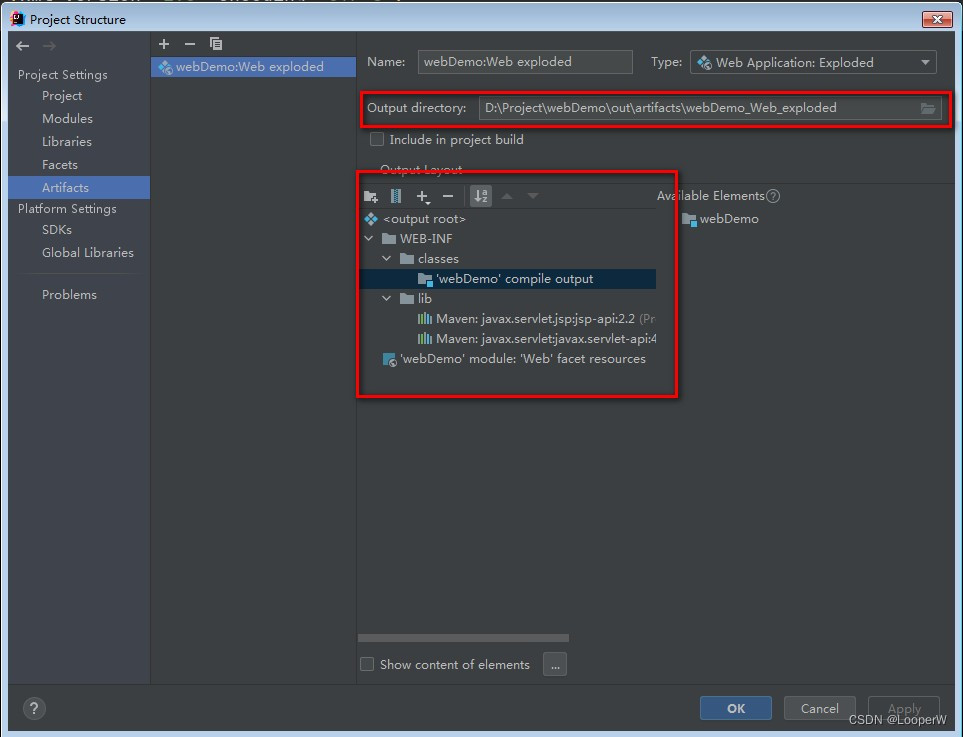963x737 pixels.
Task: Click the Cancel button
Action: tap(819, 708)
